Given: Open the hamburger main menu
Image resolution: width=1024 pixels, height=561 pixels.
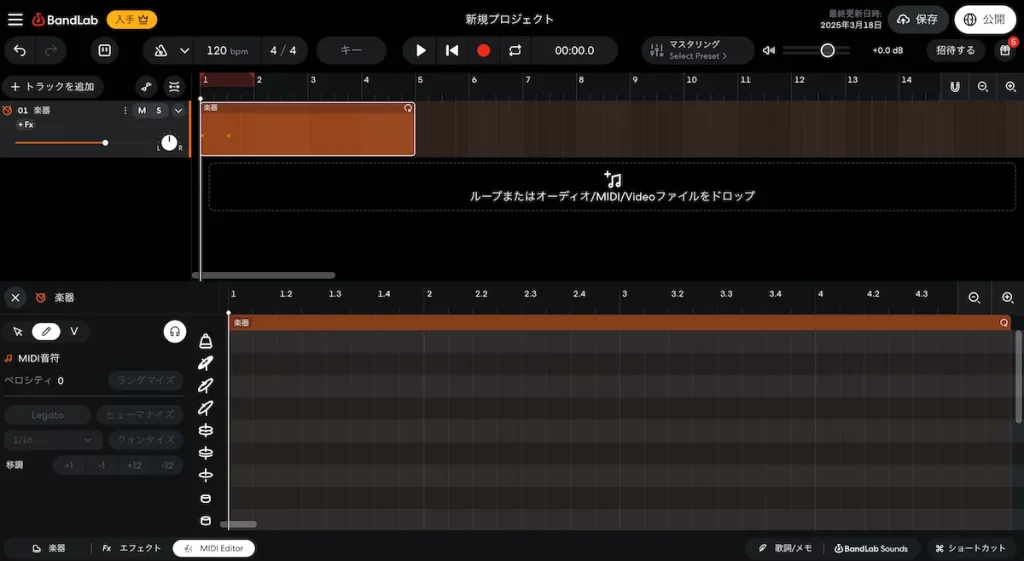Looking at the screenshot, I should (x=15, y=20).
